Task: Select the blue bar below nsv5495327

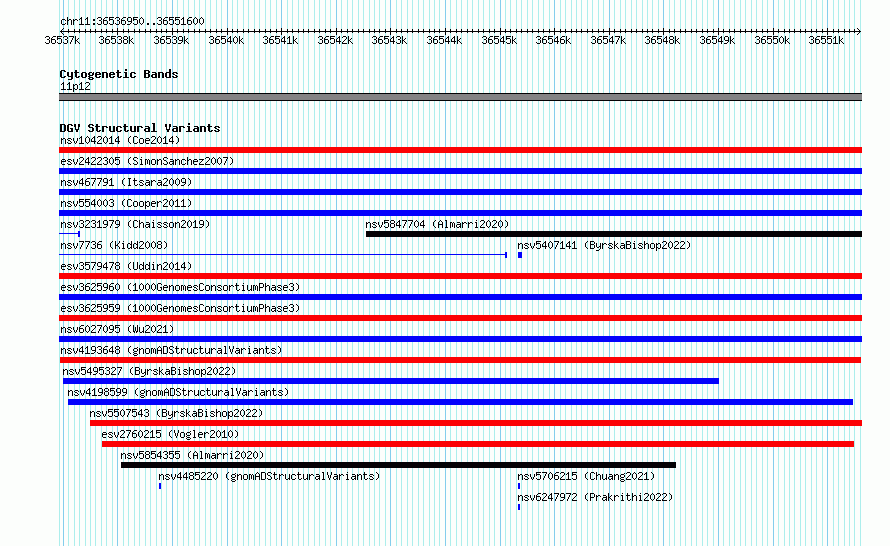Action: tap(391, 381)
